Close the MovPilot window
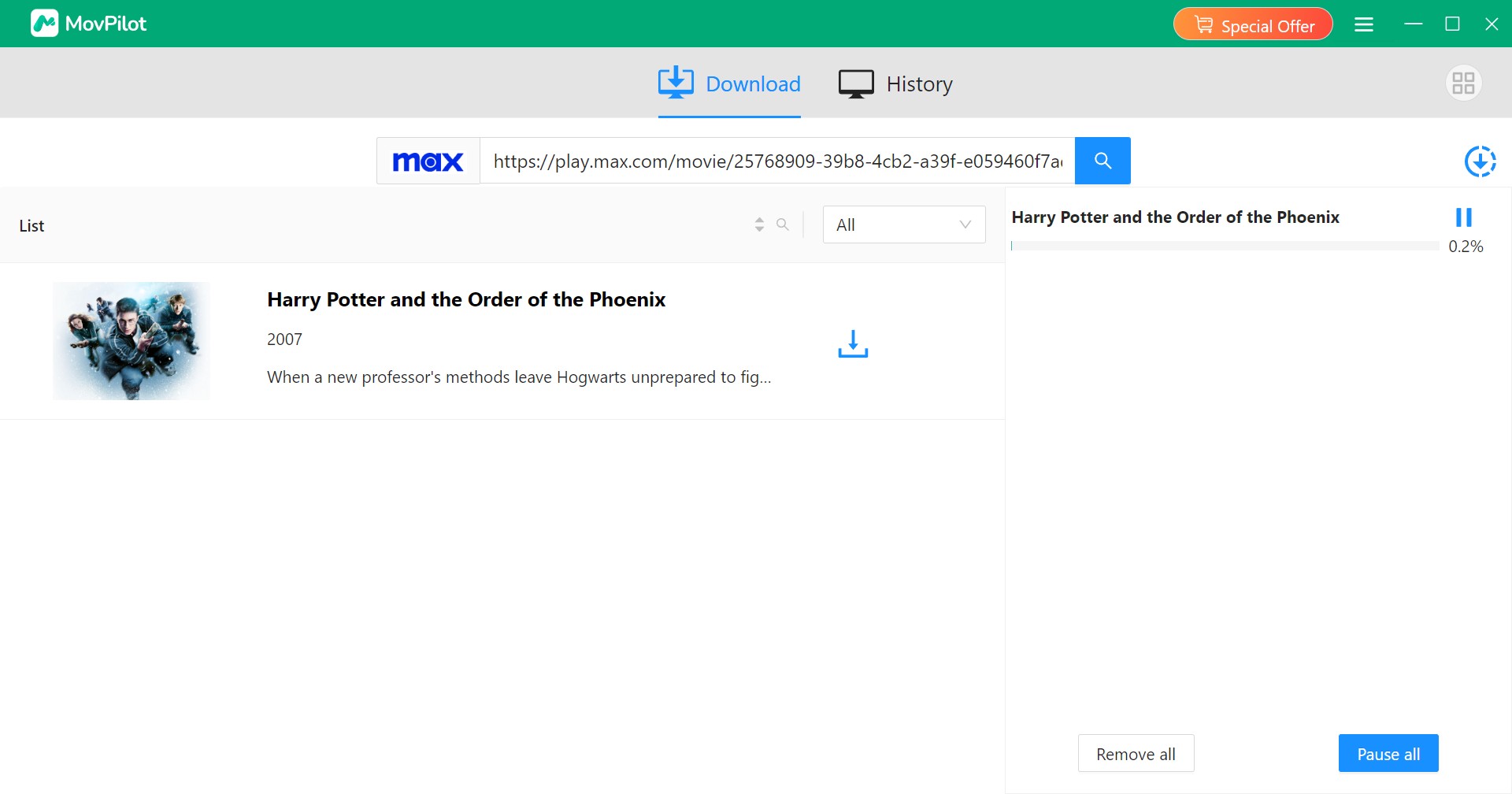This screenshot has height=794, width=1512. coord(1492,24)
